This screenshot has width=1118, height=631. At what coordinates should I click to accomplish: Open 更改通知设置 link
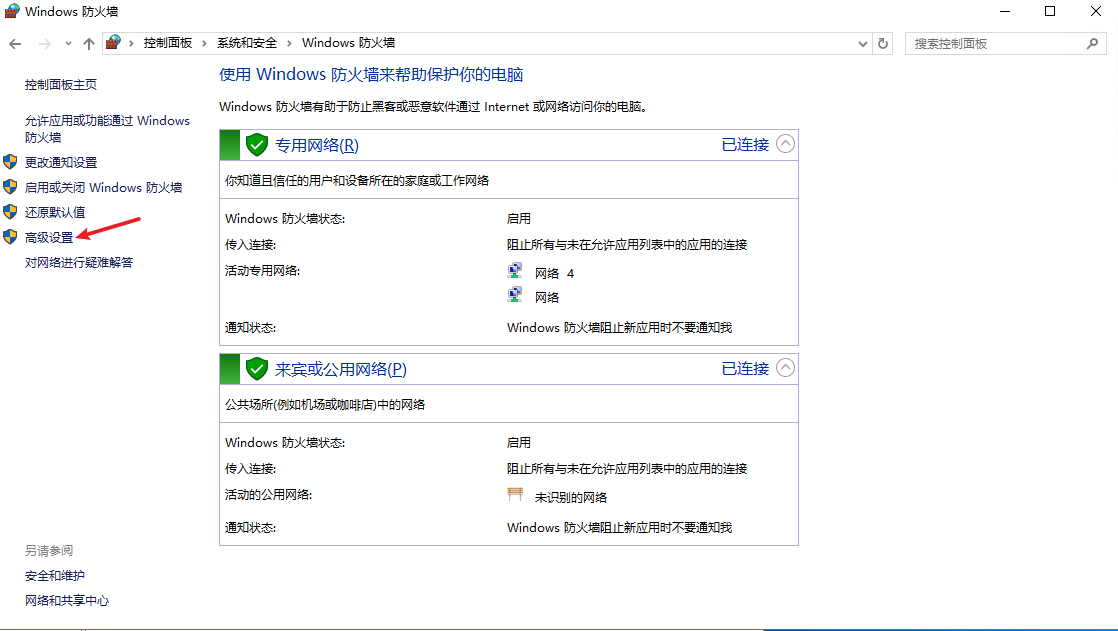(x=61, y=163)
